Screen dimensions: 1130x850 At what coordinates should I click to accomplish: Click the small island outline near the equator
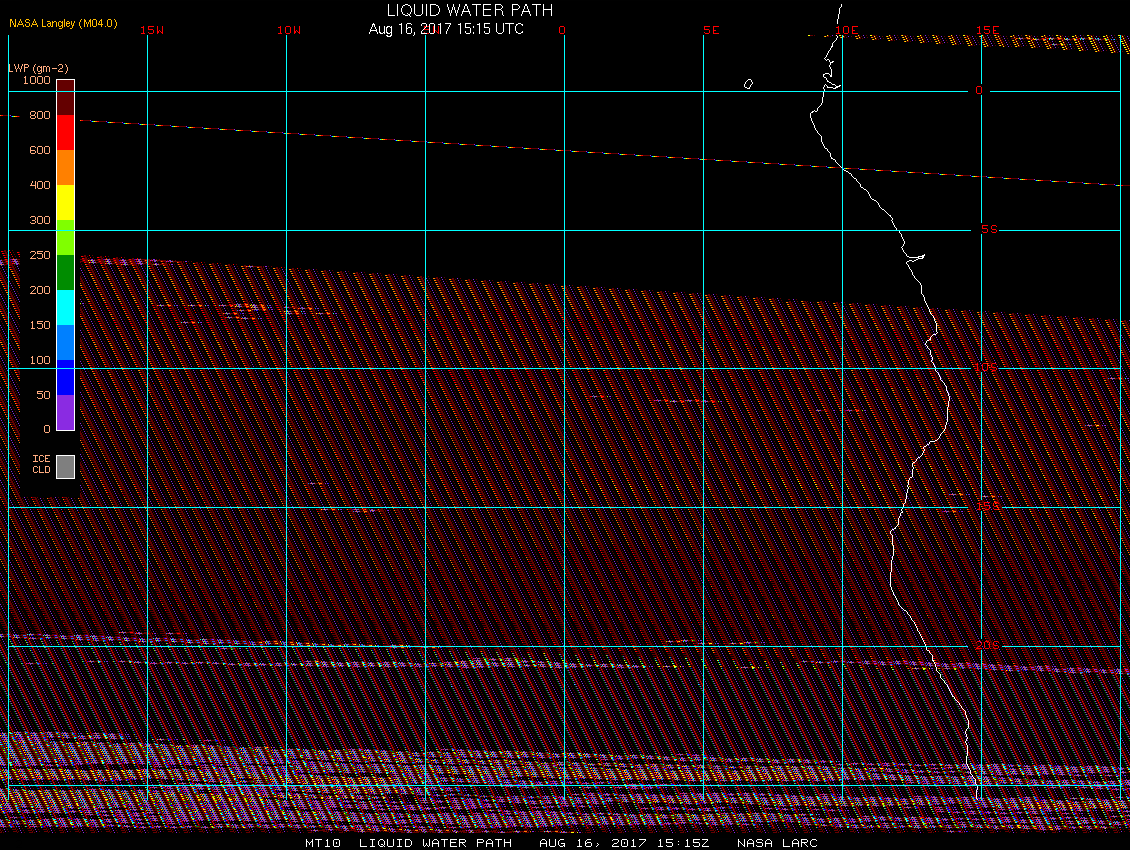[x=748, y=84]
